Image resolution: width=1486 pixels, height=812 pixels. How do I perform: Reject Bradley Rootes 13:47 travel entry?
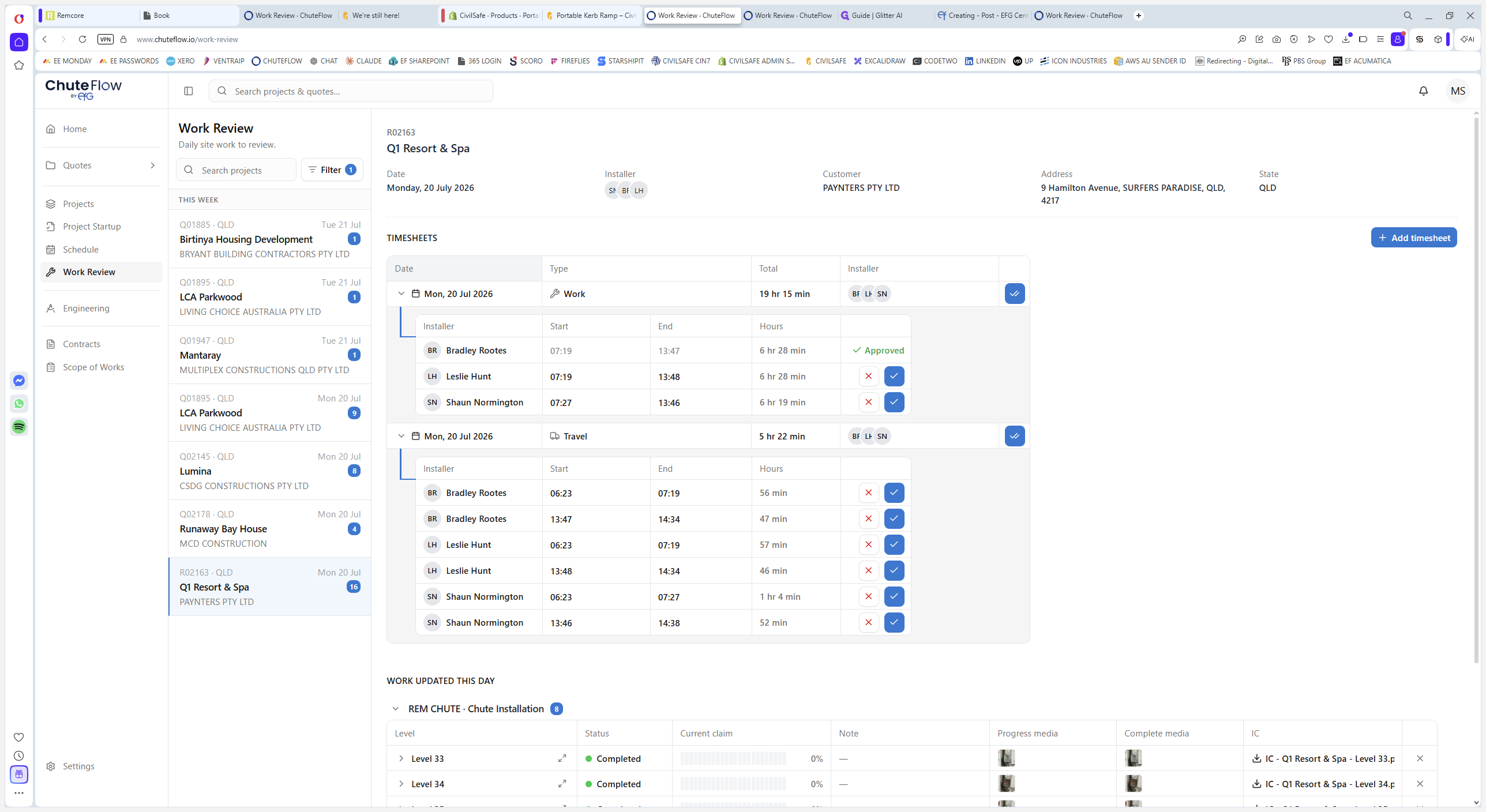[x=868, y=518]
